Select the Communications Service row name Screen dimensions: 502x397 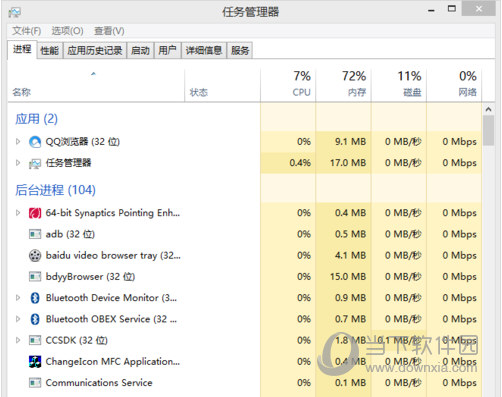click(x=99, y=383)
